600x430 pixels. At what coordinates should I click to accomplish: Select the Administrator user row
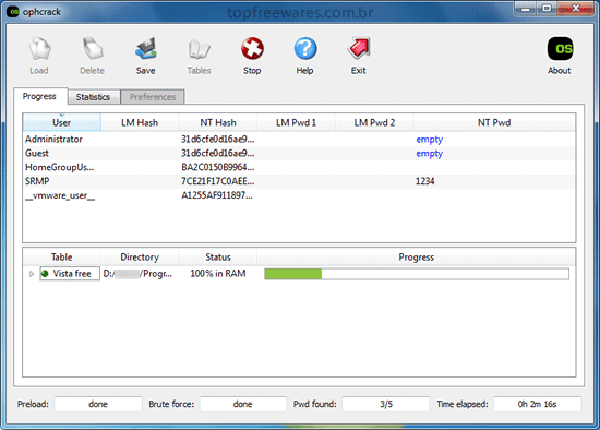pos(299,139)
